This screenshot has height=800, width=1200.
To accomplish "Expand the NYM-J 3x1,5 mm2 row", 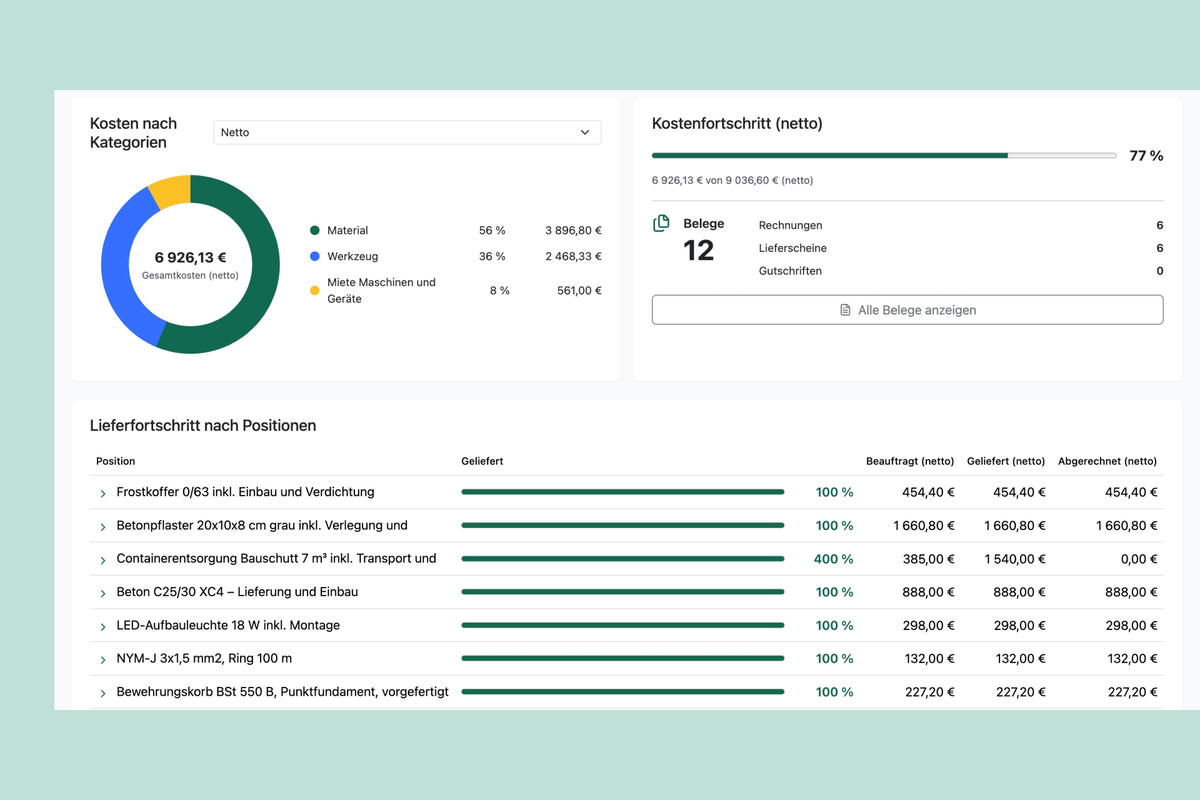I will (102, 660).
